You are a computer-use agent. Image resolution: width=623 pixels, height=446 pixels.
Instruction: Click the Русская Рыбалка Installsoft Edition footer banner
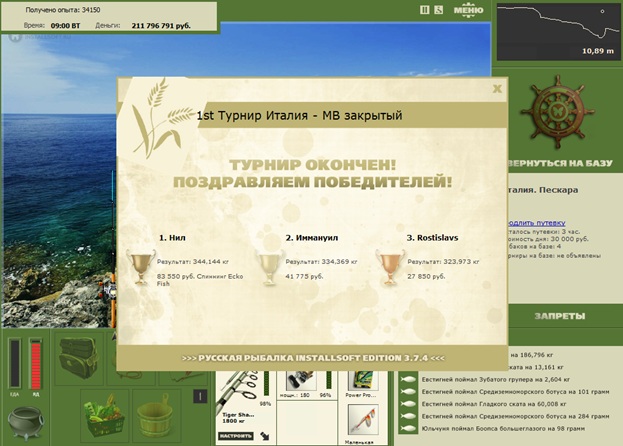[313, 358]
